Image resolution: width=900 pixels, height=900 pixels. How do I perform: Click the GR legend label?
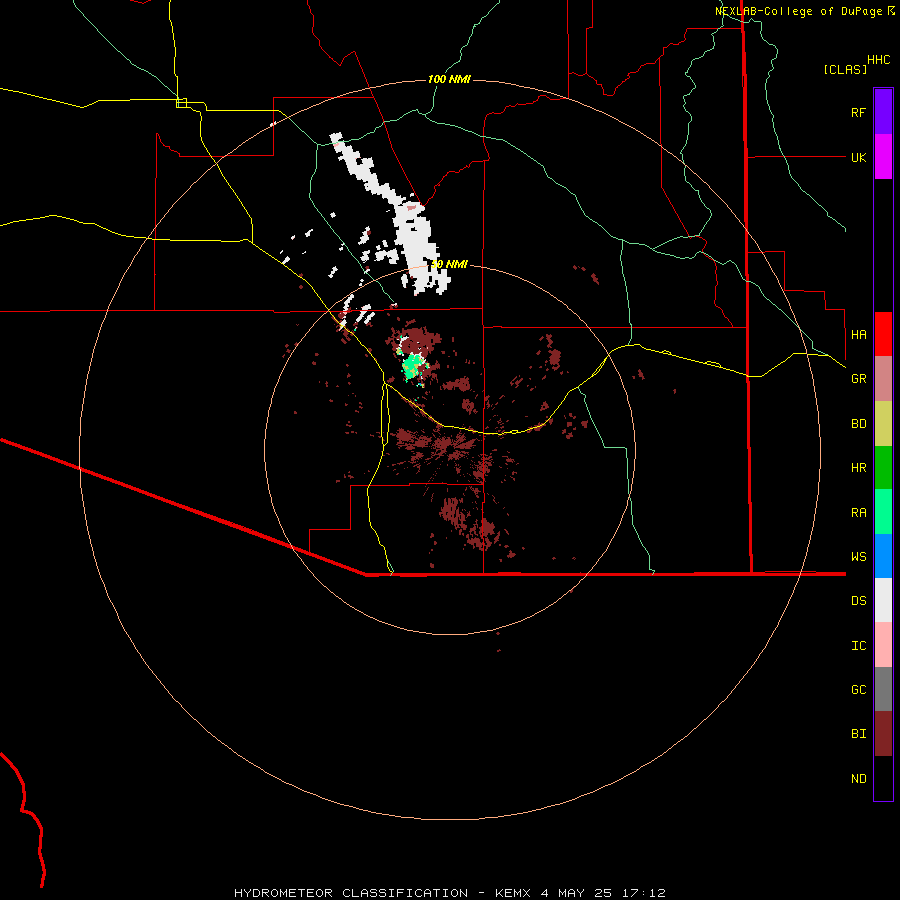coord(858,379)
